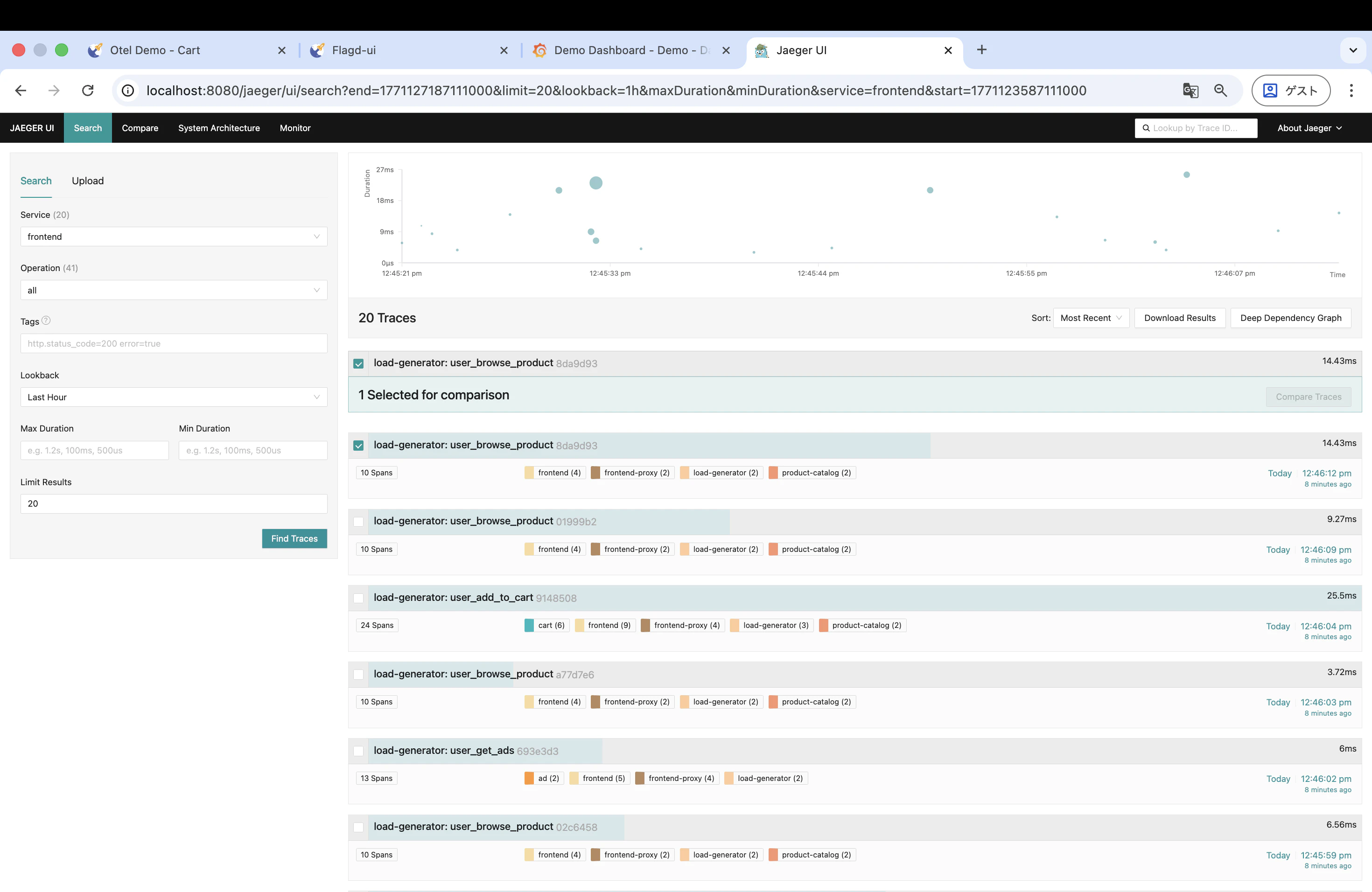Check the user_get_ads 693e3d3 trace checkbox
The width and height of the screenshot is (1372, 892).
click(x=358, y=751)
